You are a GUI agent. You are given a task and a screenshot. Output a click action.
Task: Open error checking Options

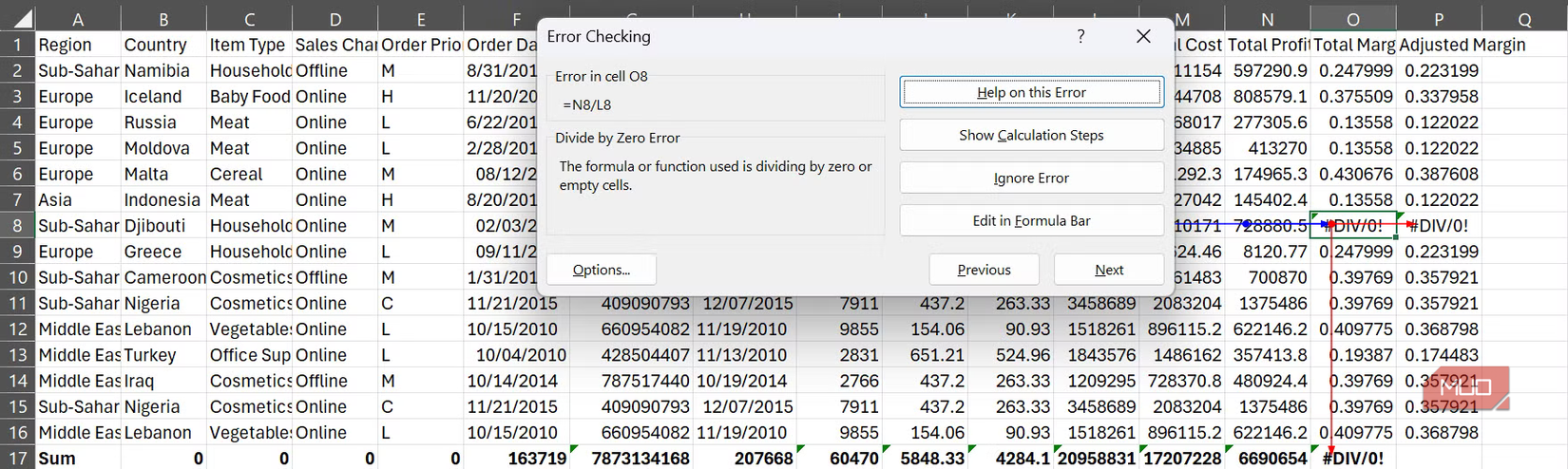coord(601,270)
